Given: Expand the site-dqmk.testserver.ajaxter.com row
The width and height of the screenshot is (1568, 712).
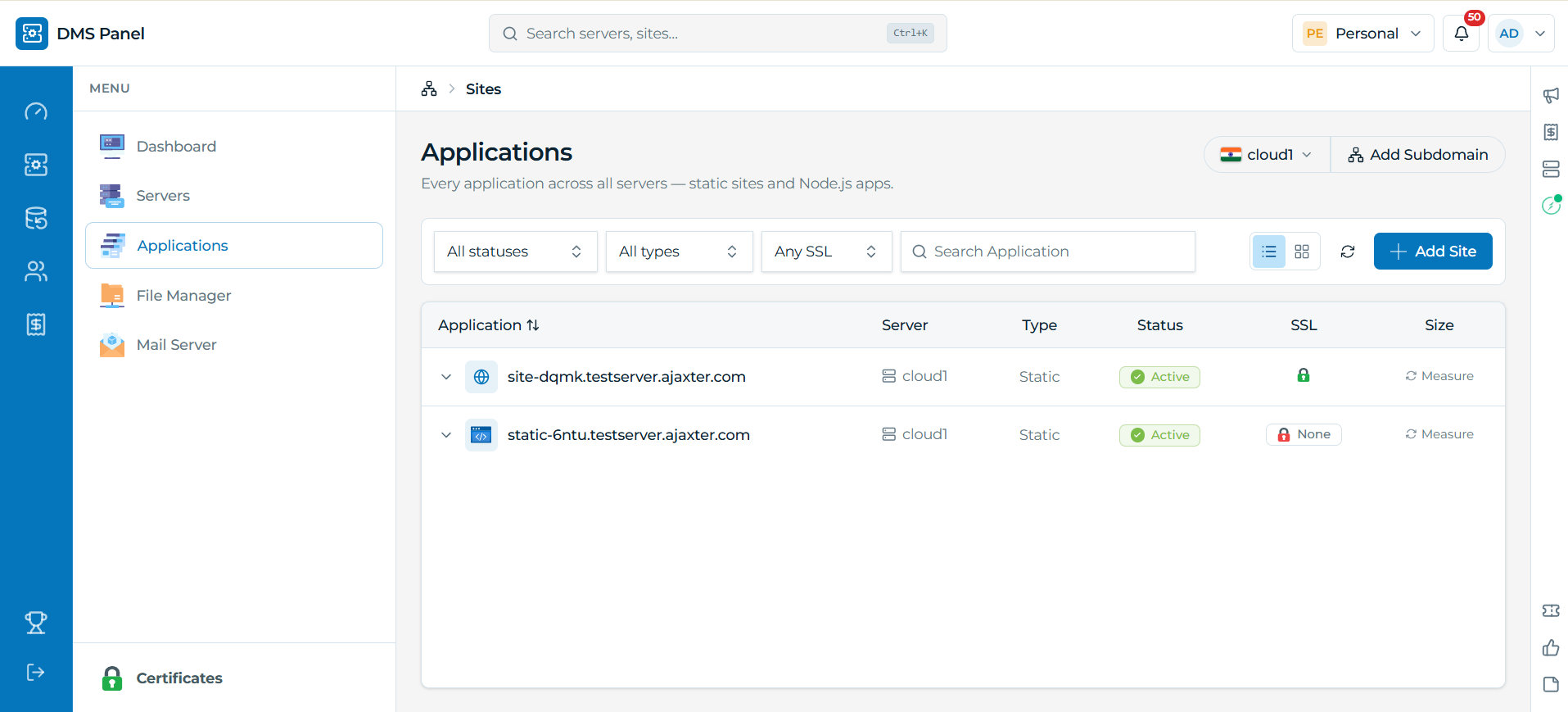Looking at the screenshot, I should (x=446, y=377).
